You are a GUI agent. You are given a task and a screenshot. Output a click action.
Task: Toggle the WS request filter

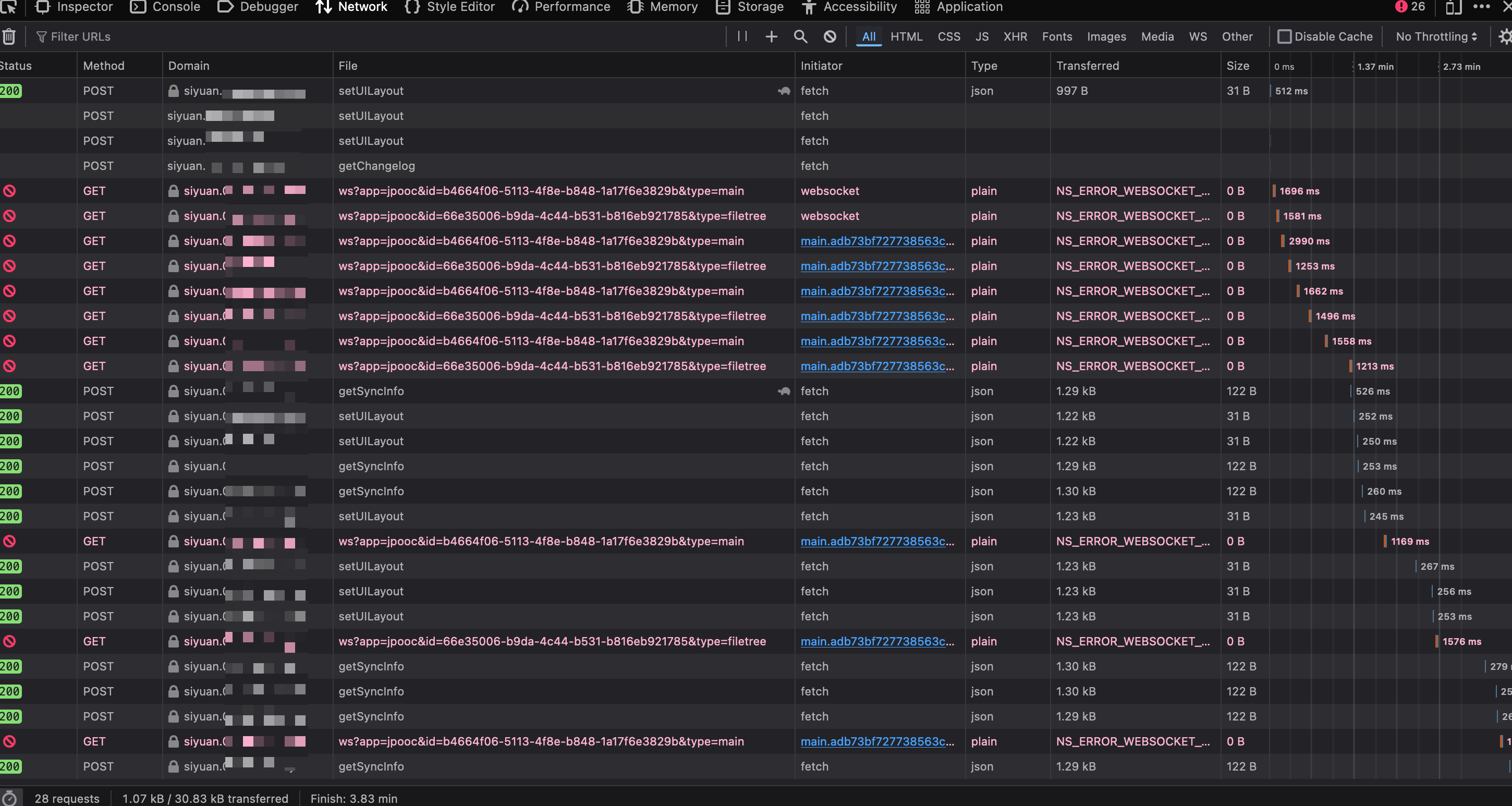click(1198, 36)
